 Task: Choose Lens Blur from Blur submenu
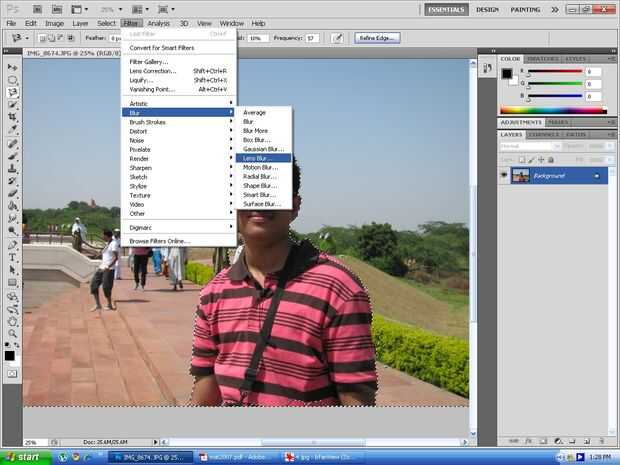[x=263, y=158]
